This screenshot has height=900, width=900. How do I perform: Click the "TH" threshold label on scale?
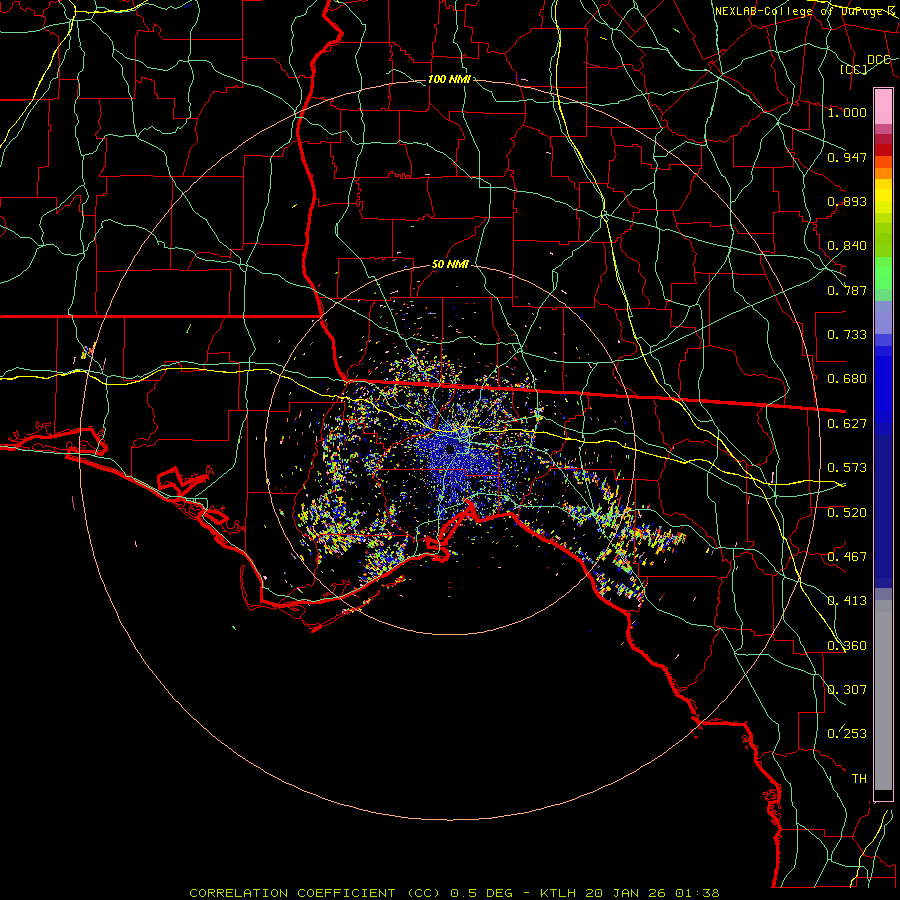click(859, 779)
